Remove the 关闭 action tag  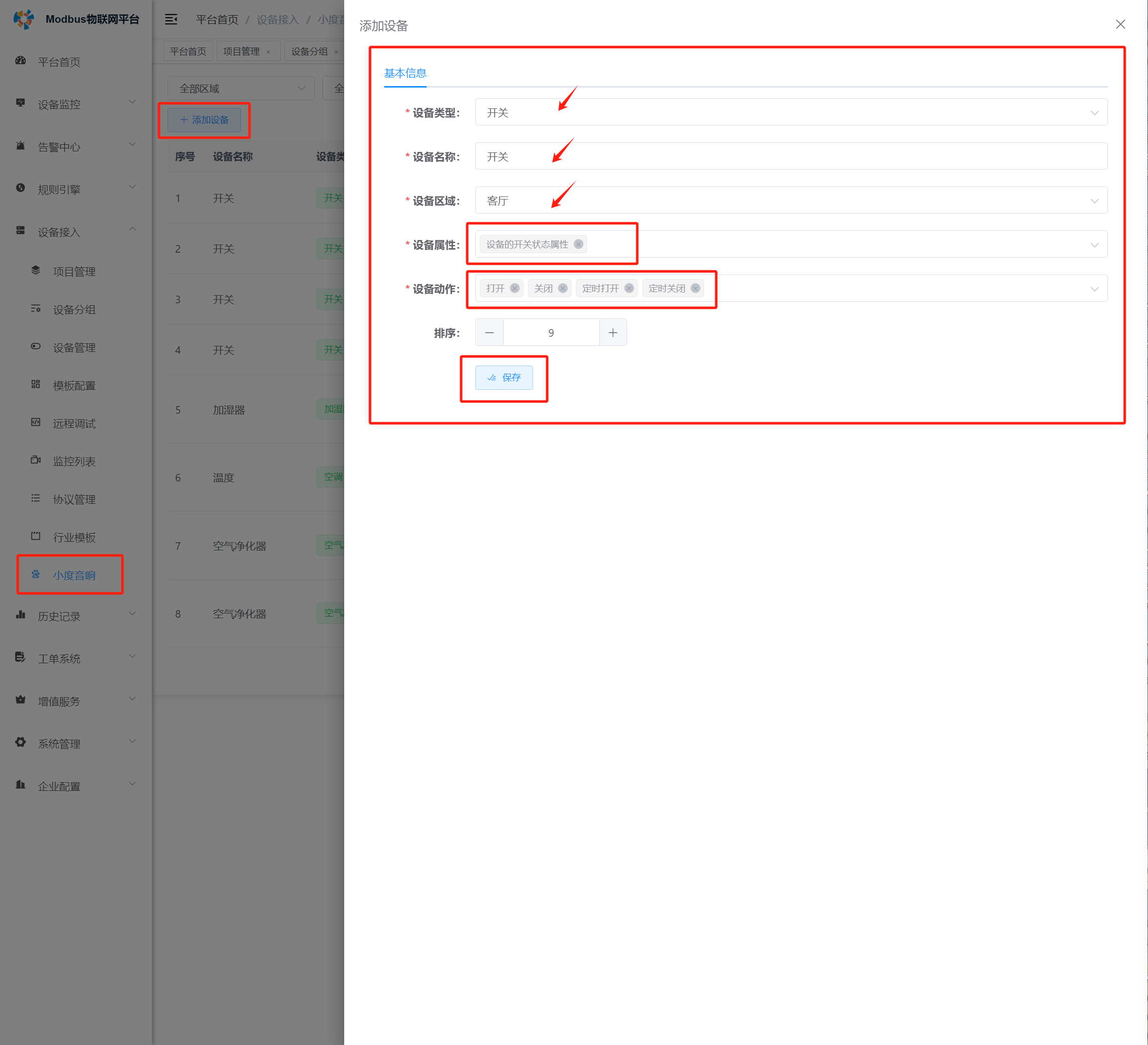tap(563, 288)
